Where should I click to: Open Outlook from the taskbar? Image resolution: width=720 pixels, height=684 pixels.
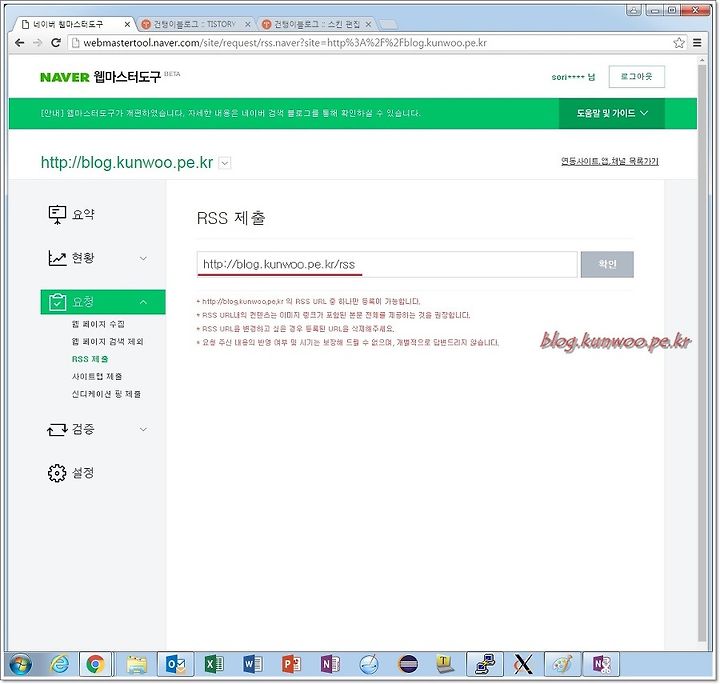(175, 664)
